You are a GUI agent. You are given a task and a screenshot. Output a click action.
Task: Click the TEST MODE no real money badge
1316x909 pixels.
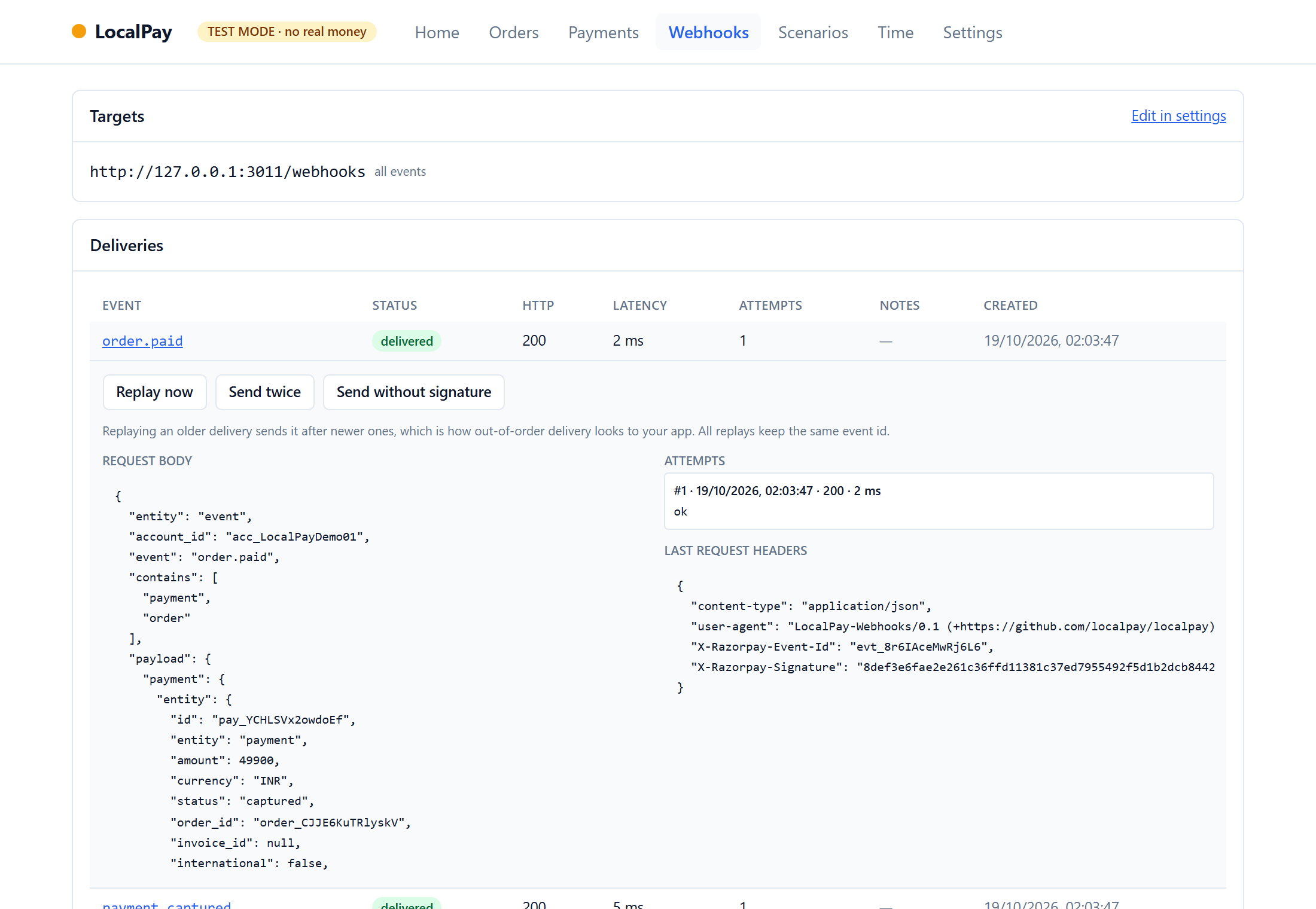pyautogui.click(x=287, y=32)
